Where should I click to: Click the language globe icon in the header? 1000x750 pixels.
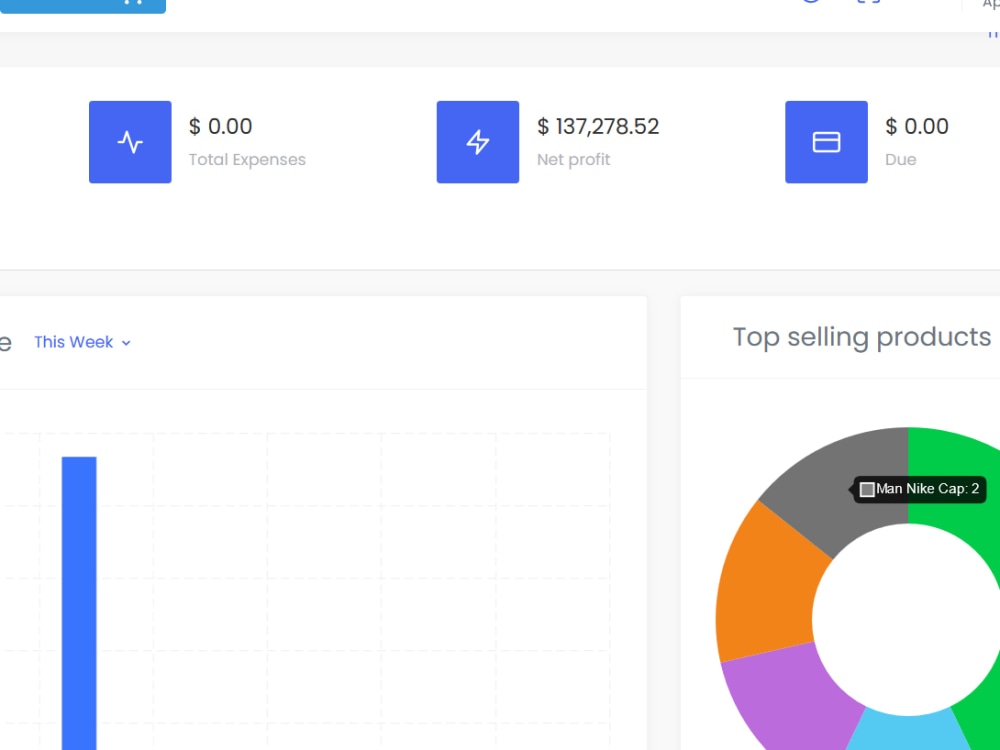pos(811,2)
